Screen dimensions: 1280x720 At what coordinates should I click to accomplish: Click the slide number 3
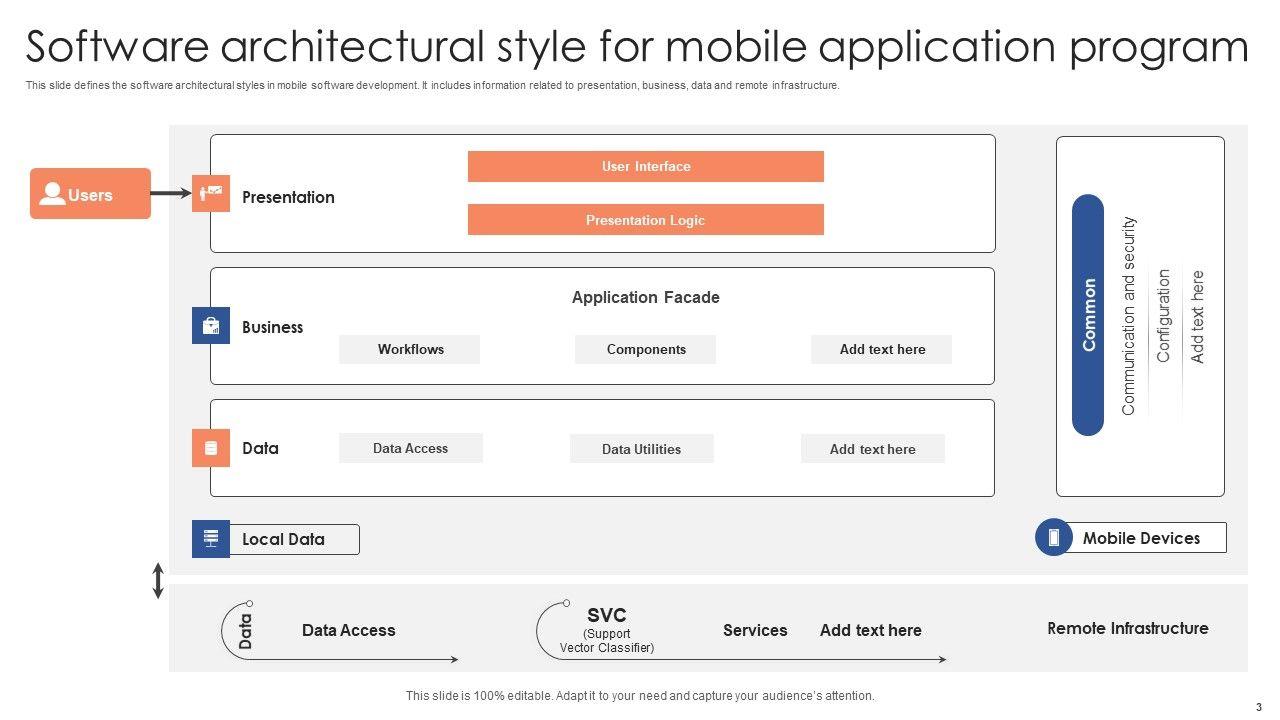1259,707
